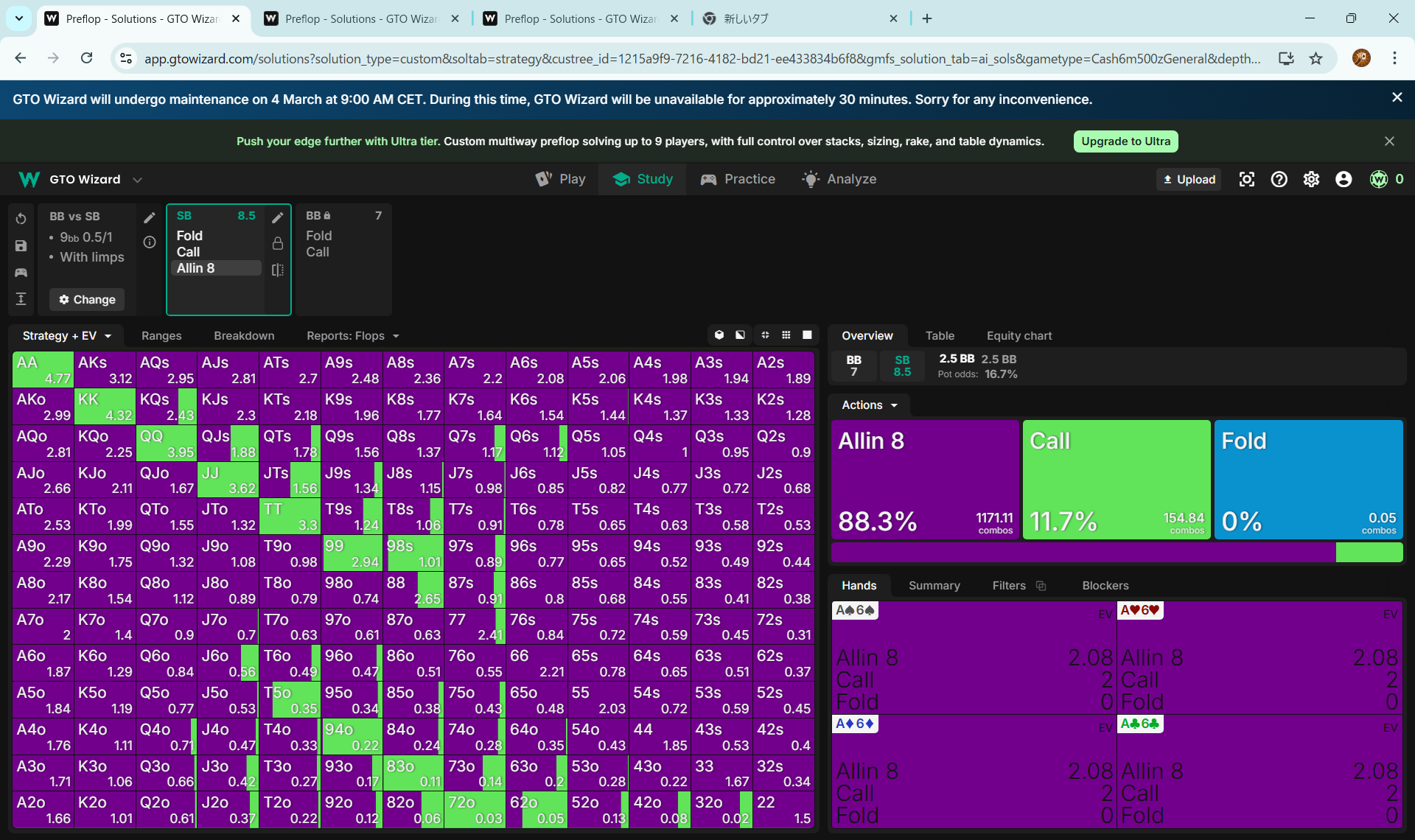Viewport: 1415px width, 840px height.
Task: Click the info icon beside BB vs SB
Action: point(150,242)
